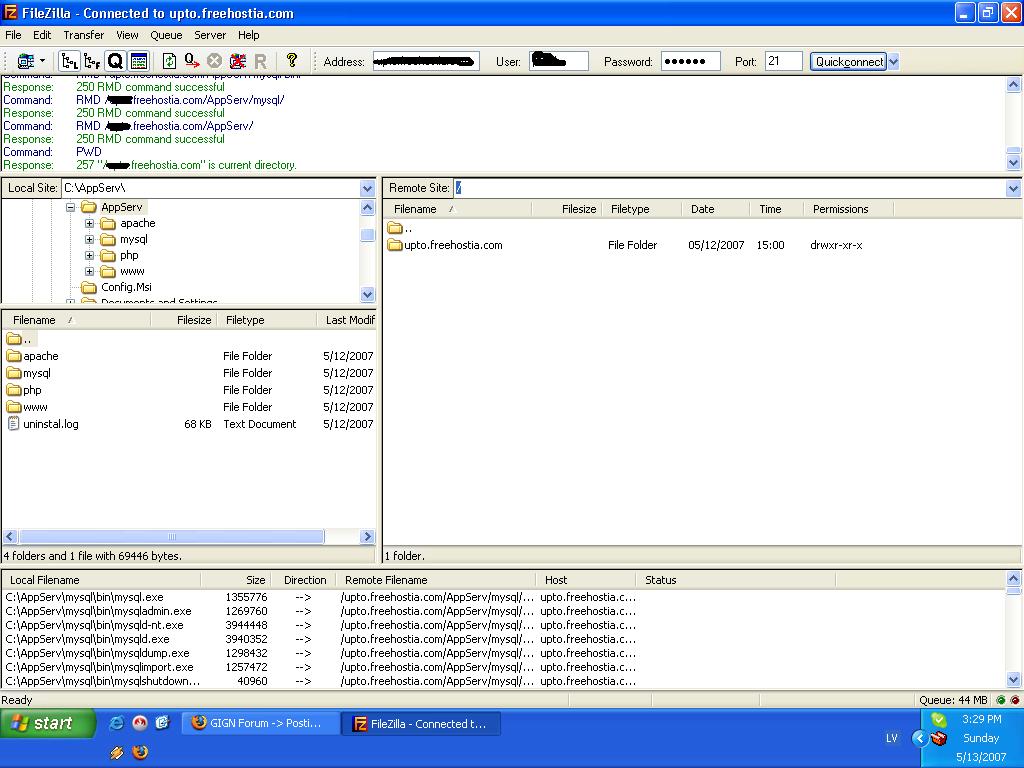Click the Config.Msi folder icon in local tree
This screenshot has height=768, width=1024.
(x=89, y=287)
